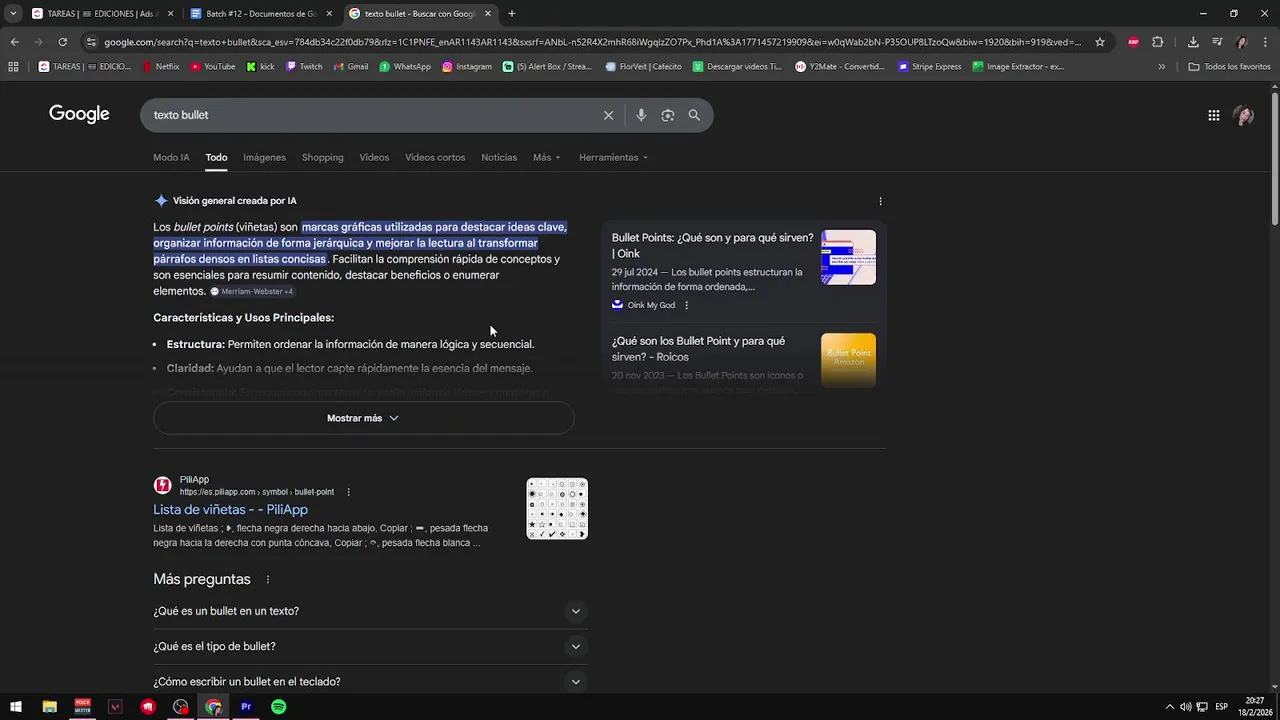Screen dimensions: 1280x720
Task: Bookmark this page with the star icon
Action: click(1100, 42)
